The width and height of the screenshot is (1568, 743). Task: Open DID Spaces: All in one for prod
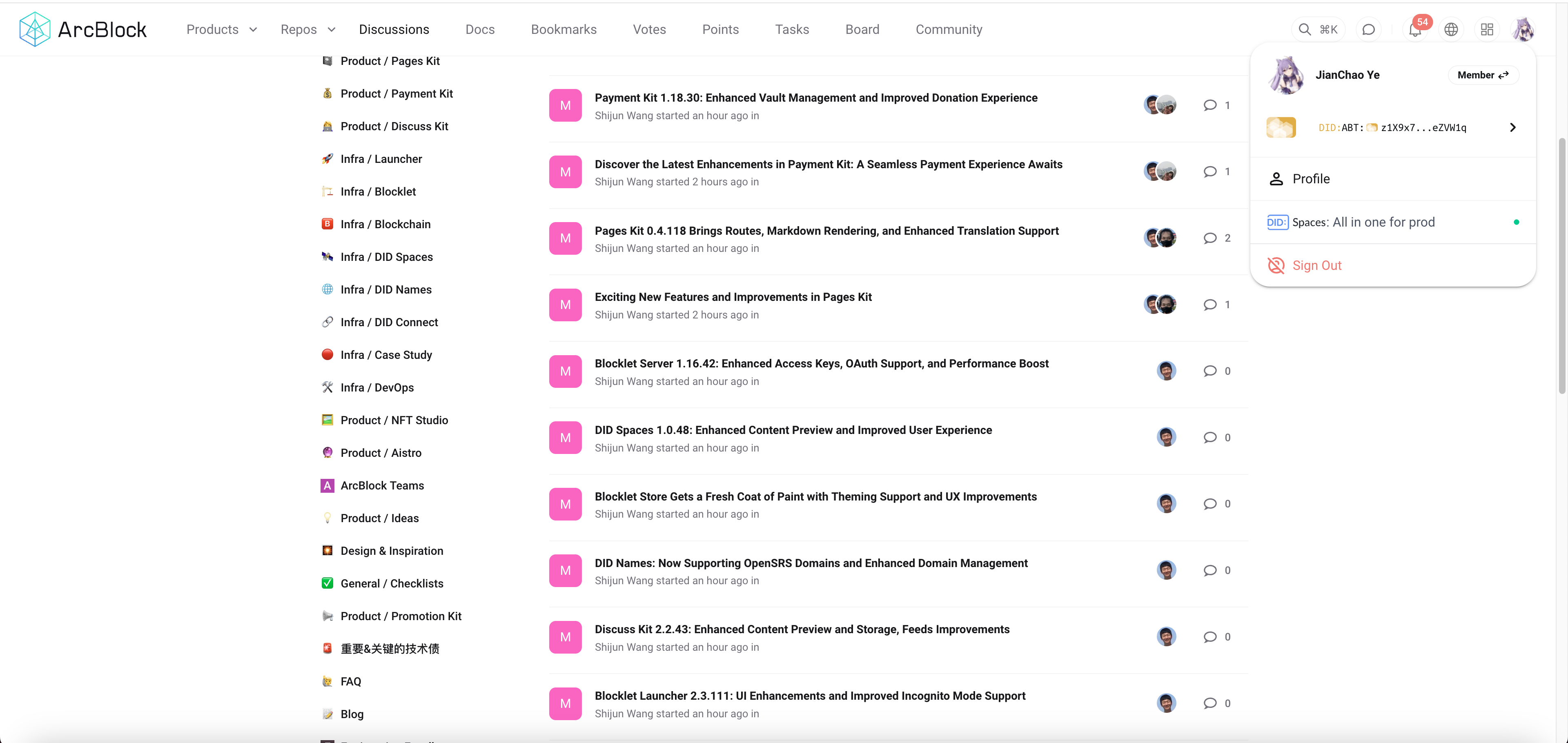[x=1363, y=222]
